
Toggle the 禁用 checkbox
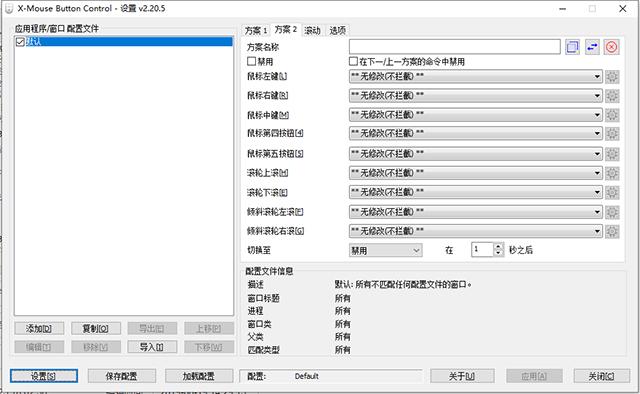click(251, 62)
